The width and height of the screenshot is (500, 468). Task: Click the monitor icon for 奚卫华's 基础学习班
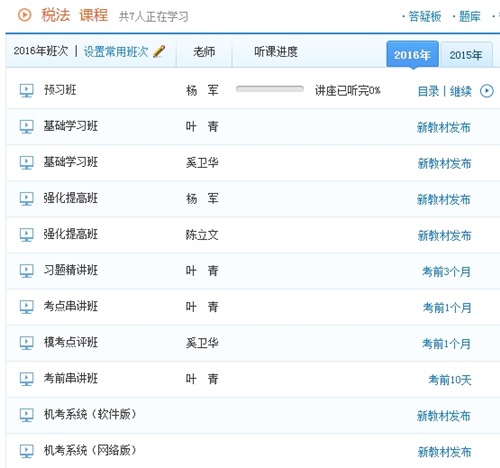[x=26, y=162]
